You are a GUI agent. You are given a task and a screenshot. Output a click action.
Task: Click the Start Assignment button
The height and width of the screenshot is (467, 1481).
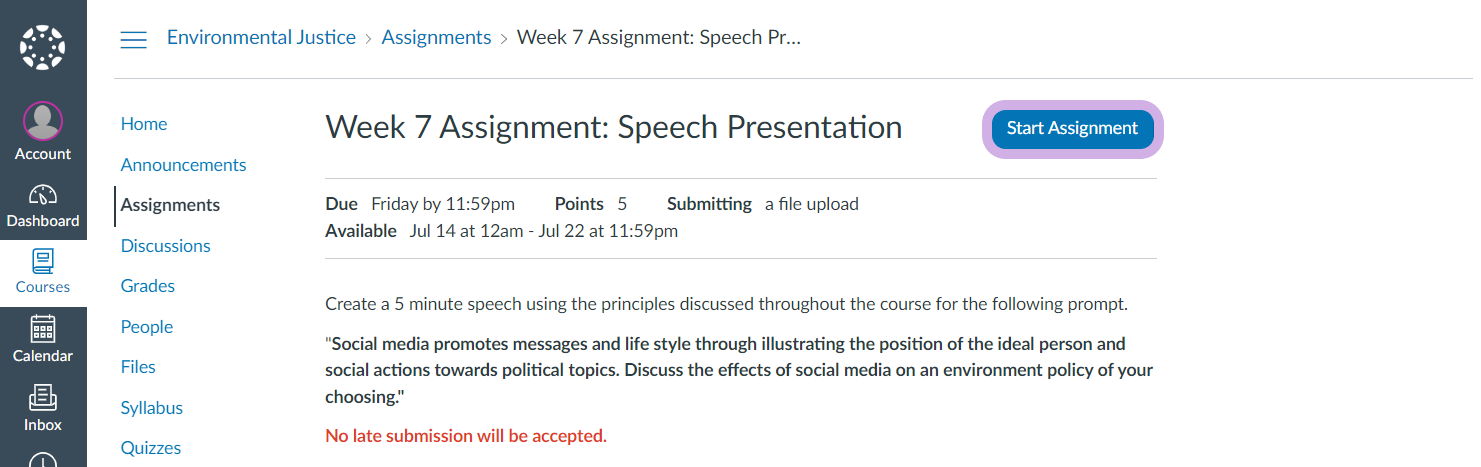tap(1072, 129)
